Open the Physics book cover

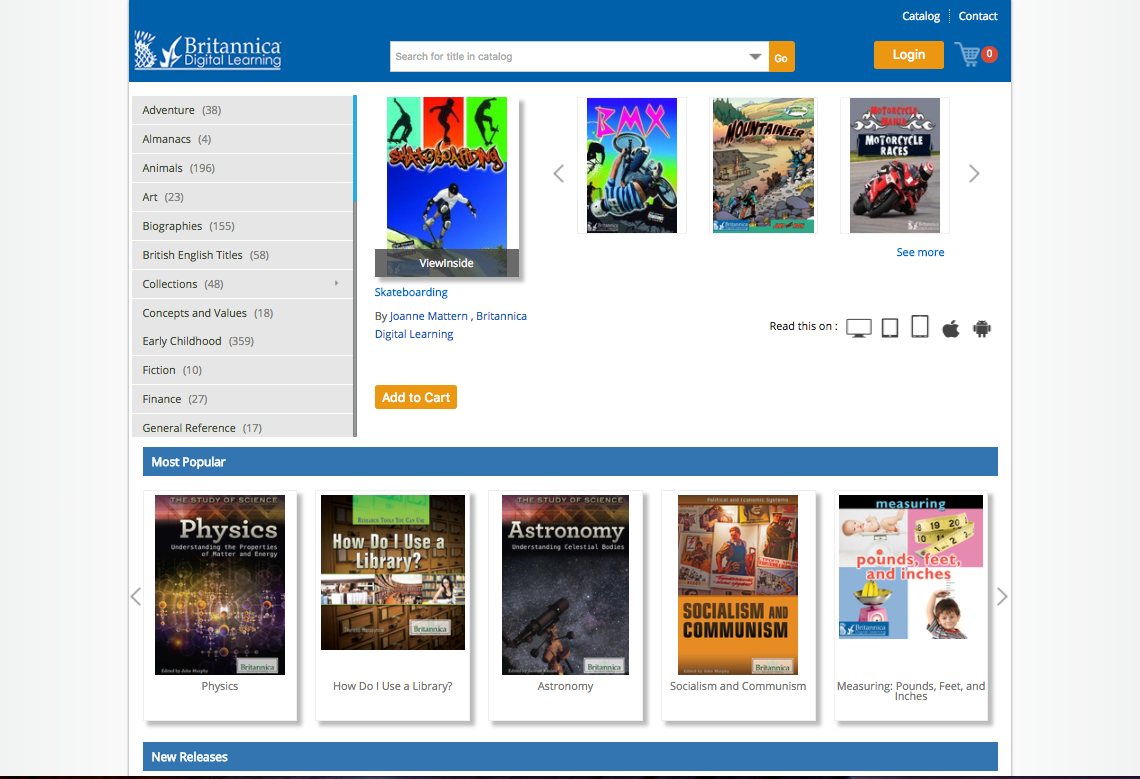pyautogui.click(x=220, y=585)
